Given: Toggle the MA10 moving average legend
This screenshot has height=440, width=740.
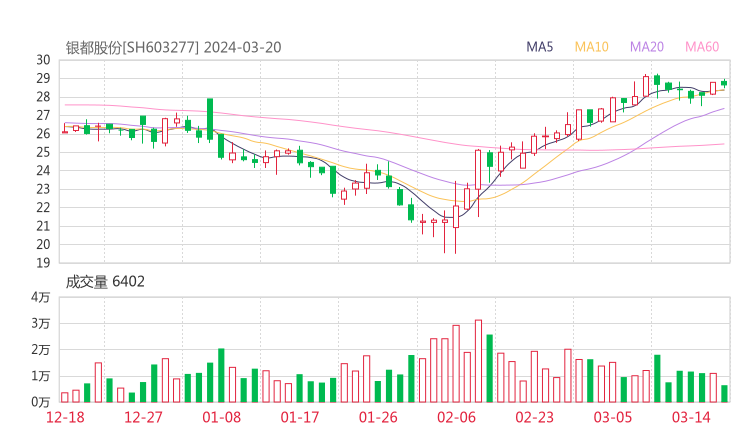Looking at the screenshot, I should (x=592, y=47).
